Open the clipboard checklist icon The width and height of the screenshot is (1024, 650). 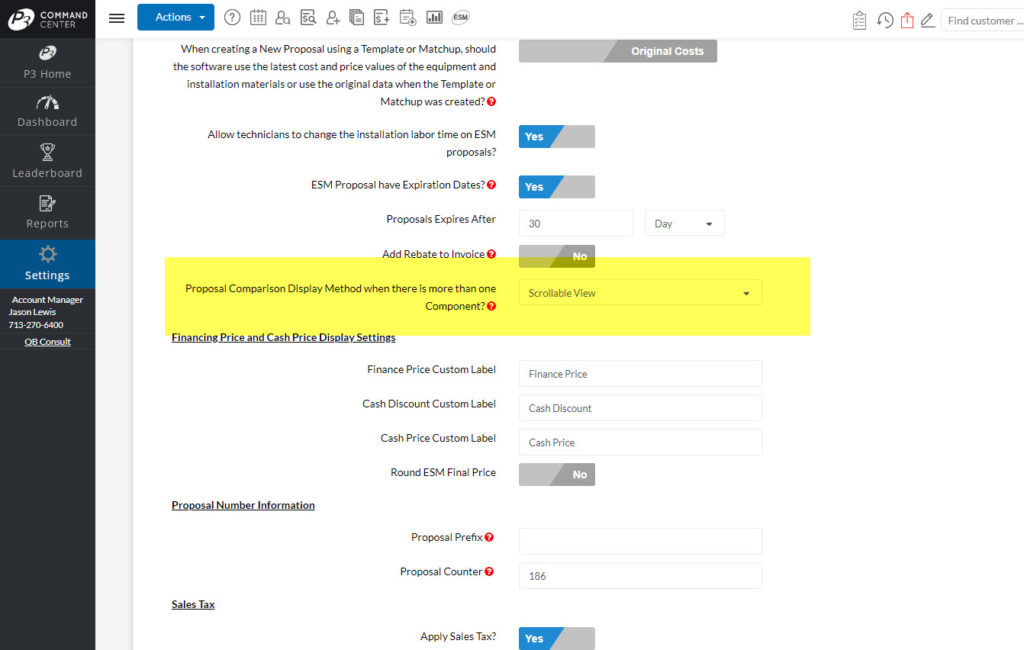click(x=860, y=20)
